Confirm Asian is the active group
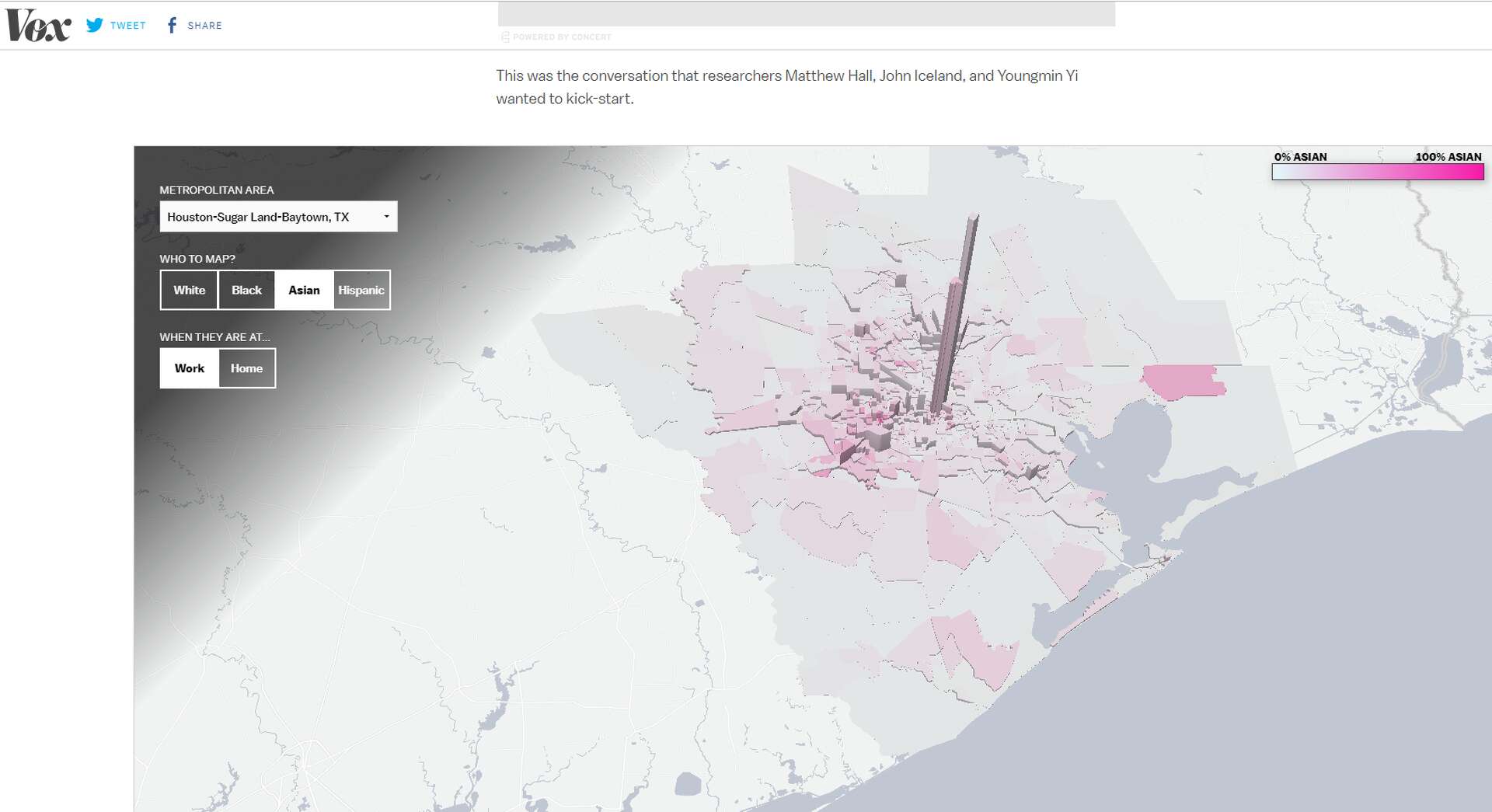 (304, 290)
